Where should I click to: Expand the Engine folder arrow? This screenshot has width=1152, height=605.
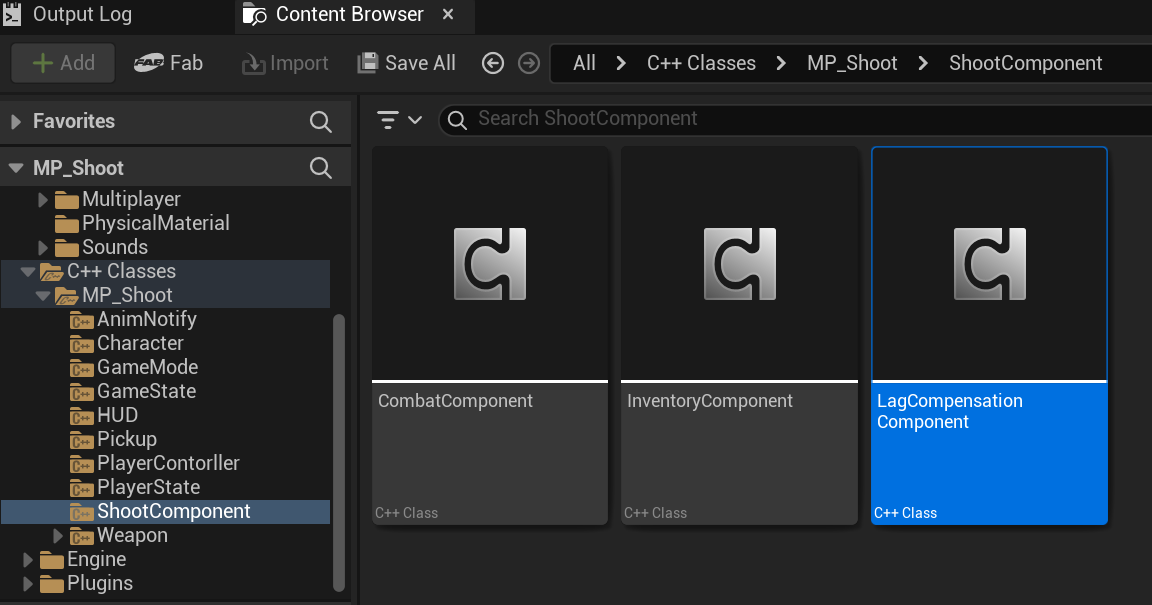28,560
